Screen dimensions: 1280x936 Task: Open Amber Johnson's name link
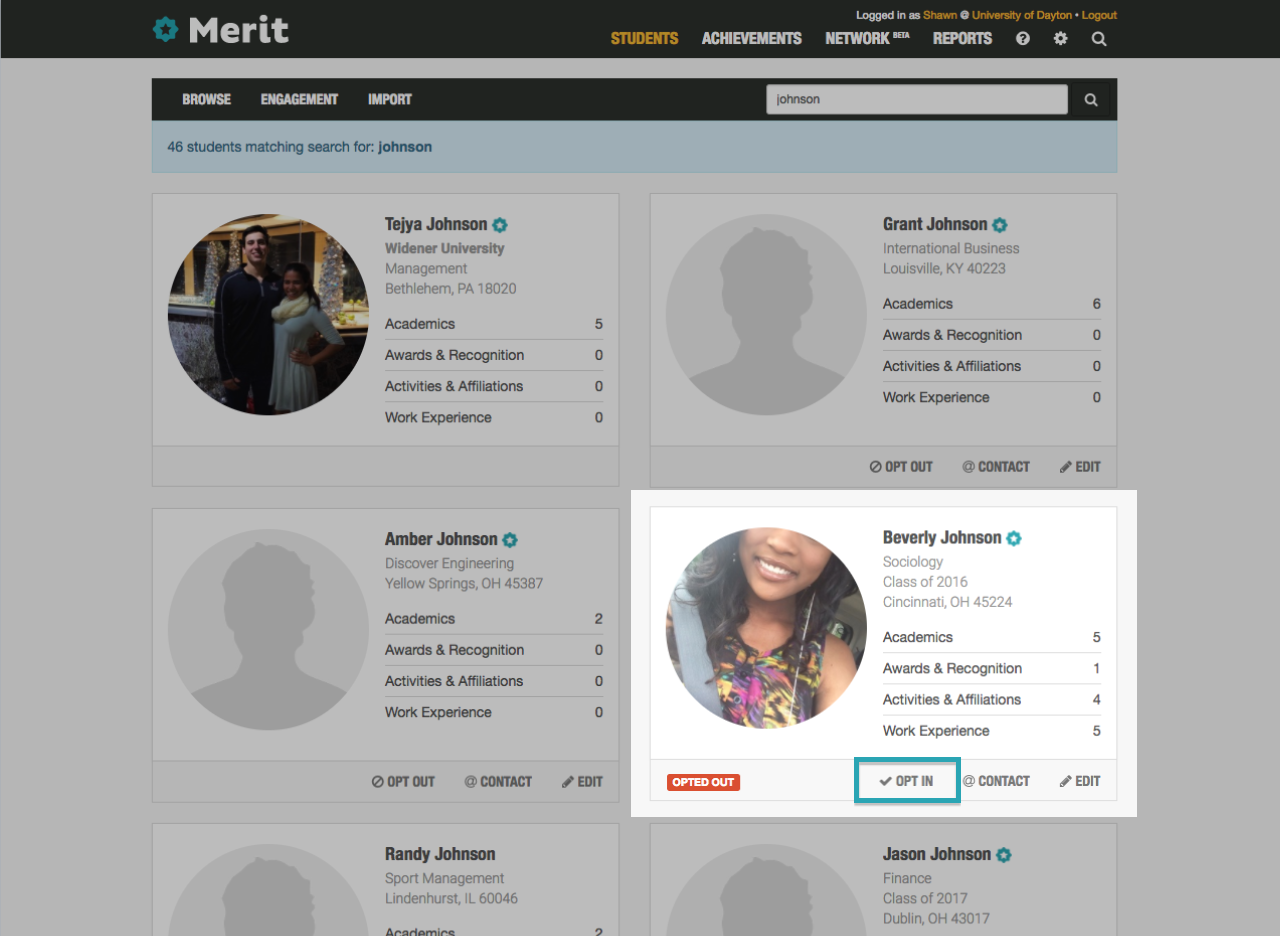tap(441, 539)
